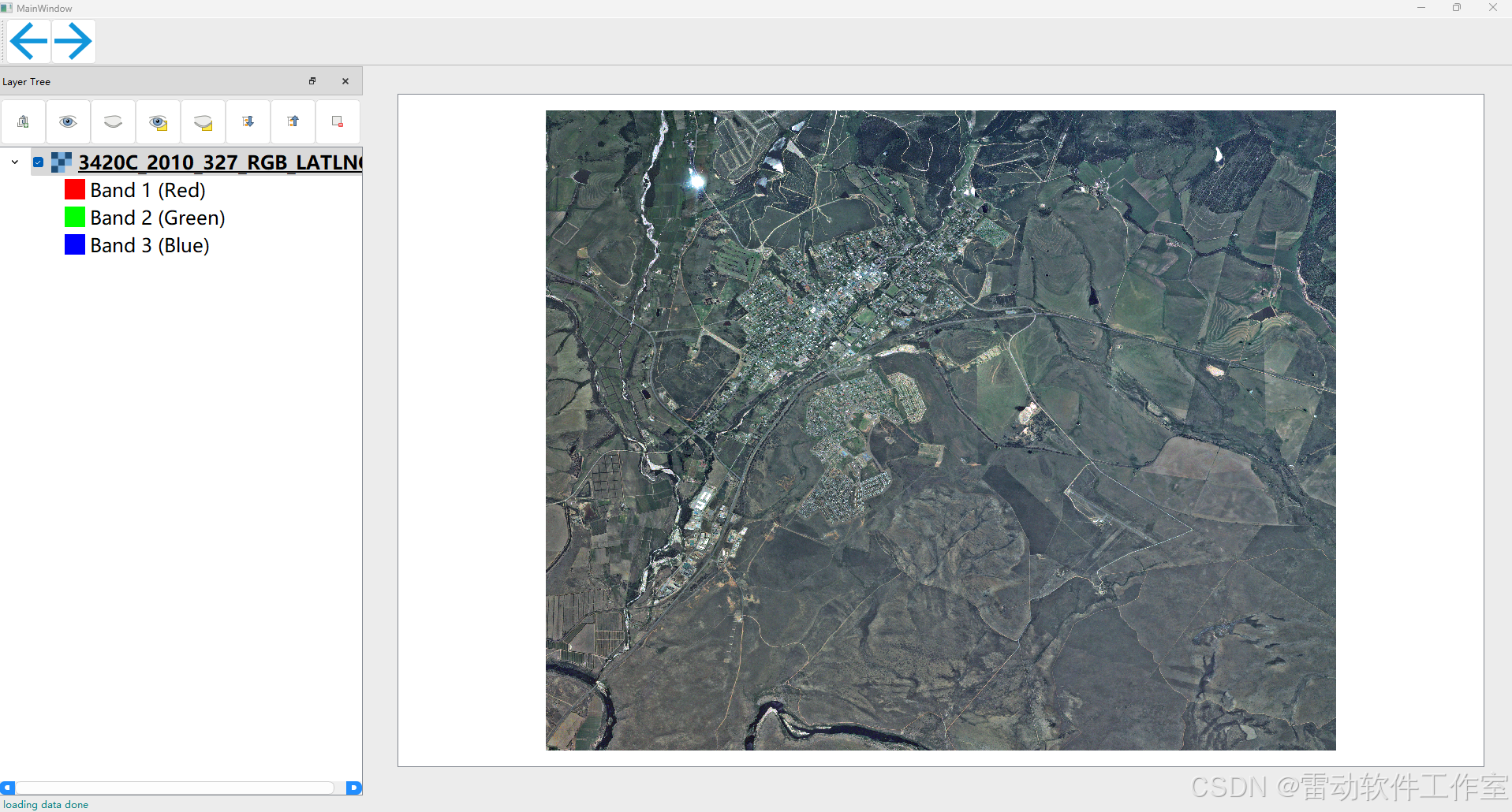This screenshot has height=812, width=1512.
Task: Select the Band 2 (Green) label
Action: coord(158,218)
